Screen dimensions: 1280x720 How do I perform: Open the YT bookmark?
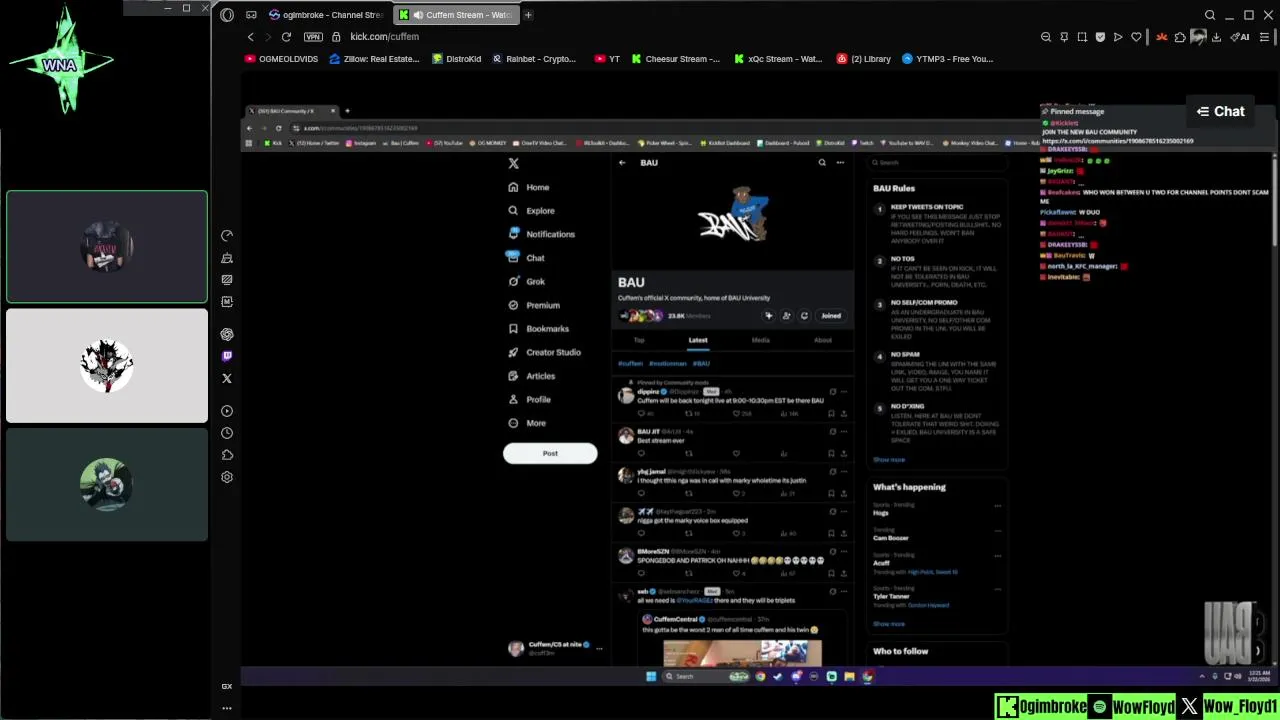[x=607, y=59]
